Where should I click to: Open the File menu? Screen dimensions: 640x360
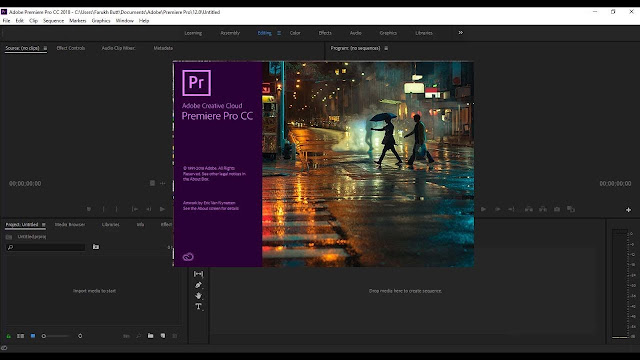(6, 20)
